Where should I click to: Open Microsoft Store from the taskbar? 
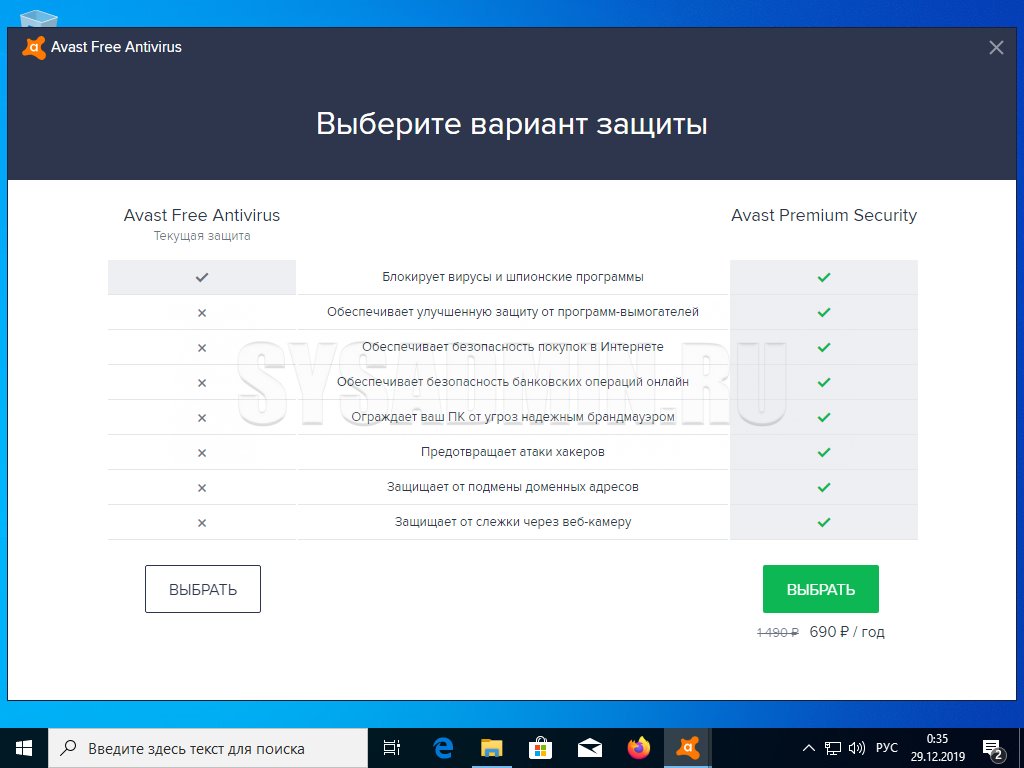point(541,748)
